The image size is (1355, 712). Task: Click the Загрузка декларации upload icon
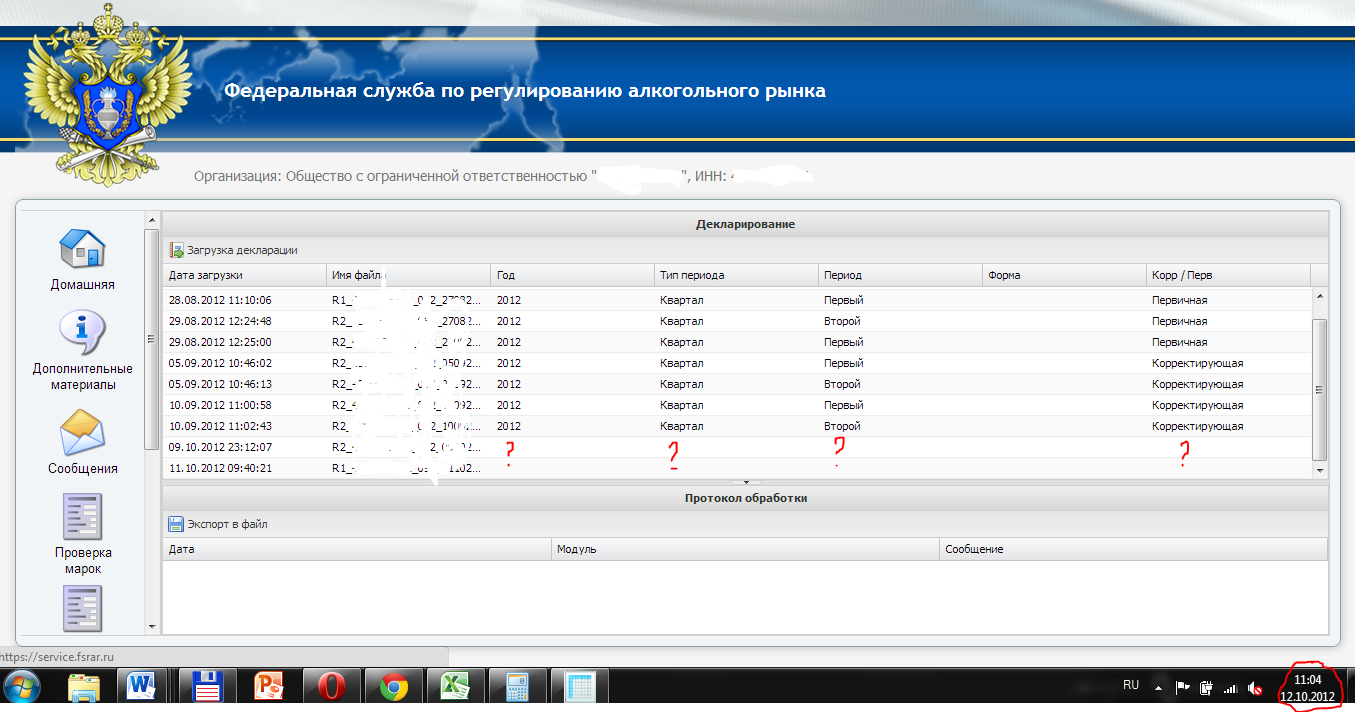point(177,250)
